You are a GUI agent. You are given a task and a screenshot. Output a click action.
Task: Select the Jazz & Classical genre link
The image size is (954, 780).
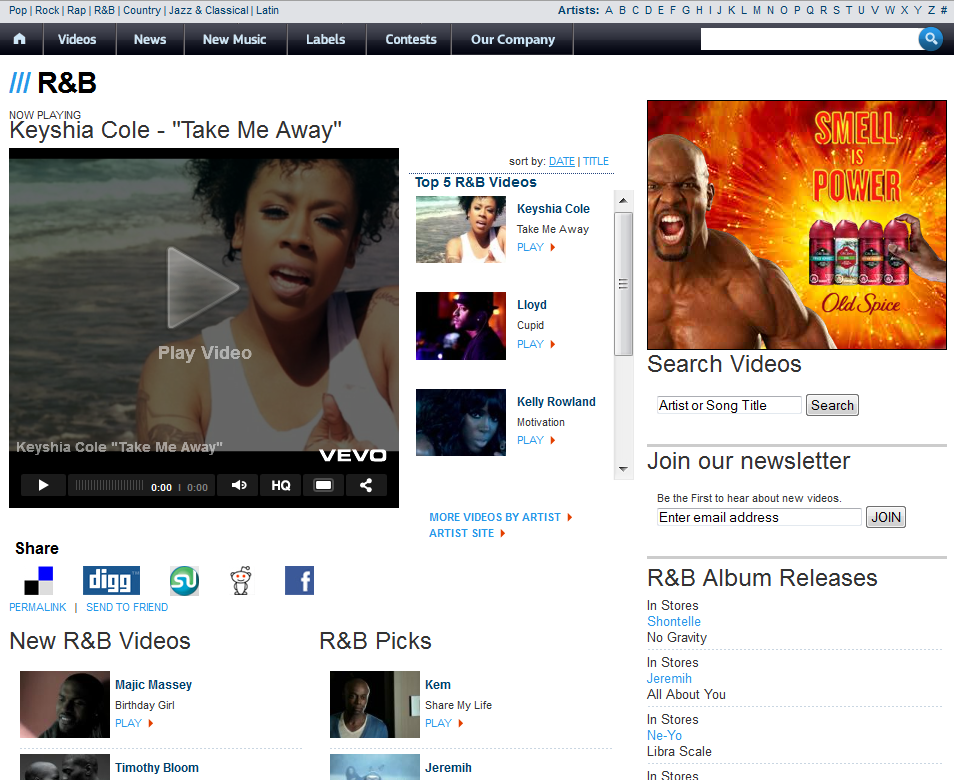209,10
